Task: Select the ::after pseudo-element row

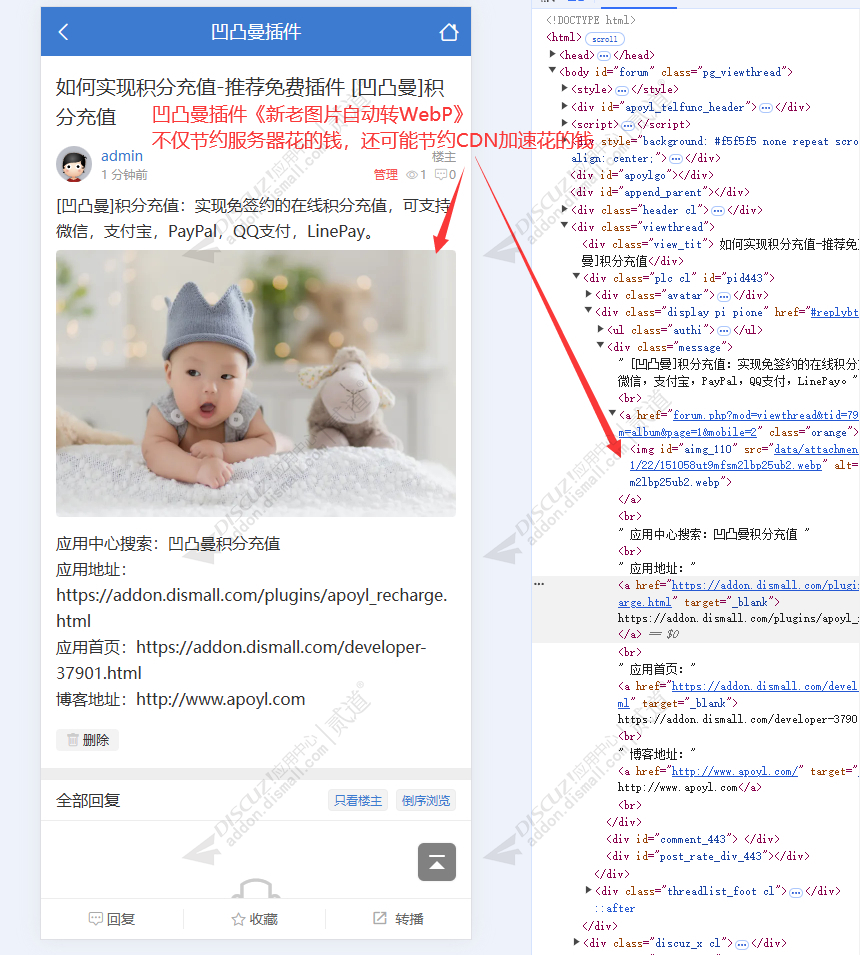Action: 615,908
